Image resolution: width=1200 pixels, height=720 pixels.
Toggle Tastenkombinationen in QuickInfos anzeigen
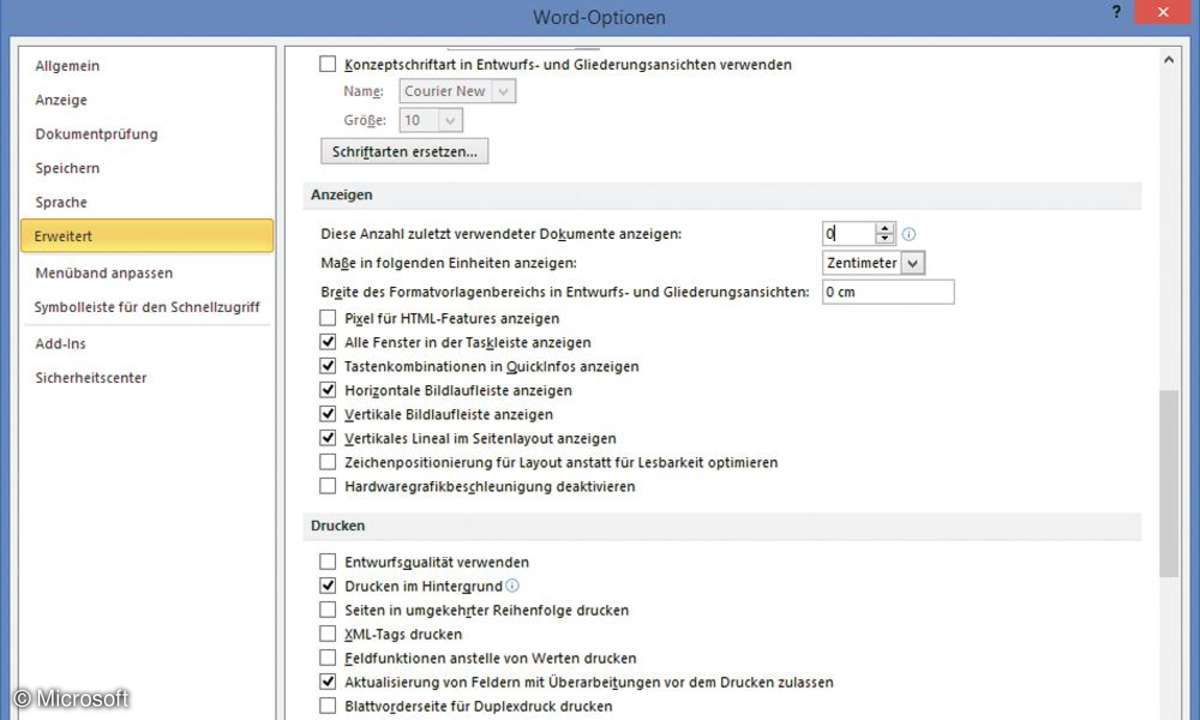click(328, 366)
